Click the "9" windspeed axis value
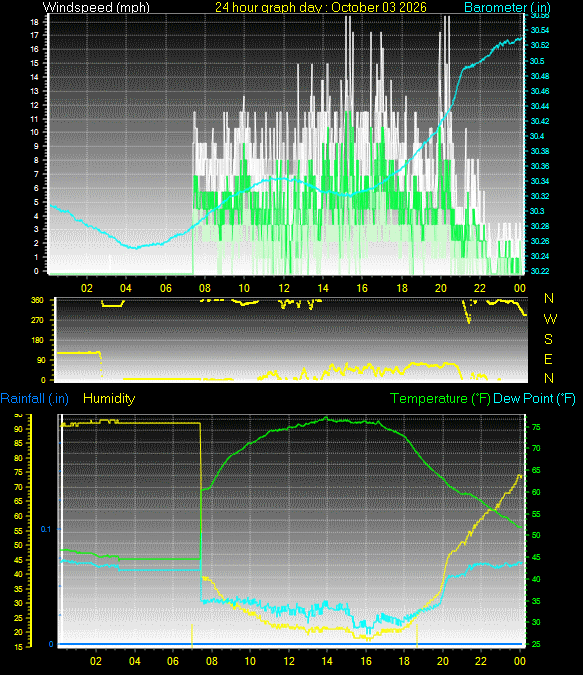 (36, 146)
